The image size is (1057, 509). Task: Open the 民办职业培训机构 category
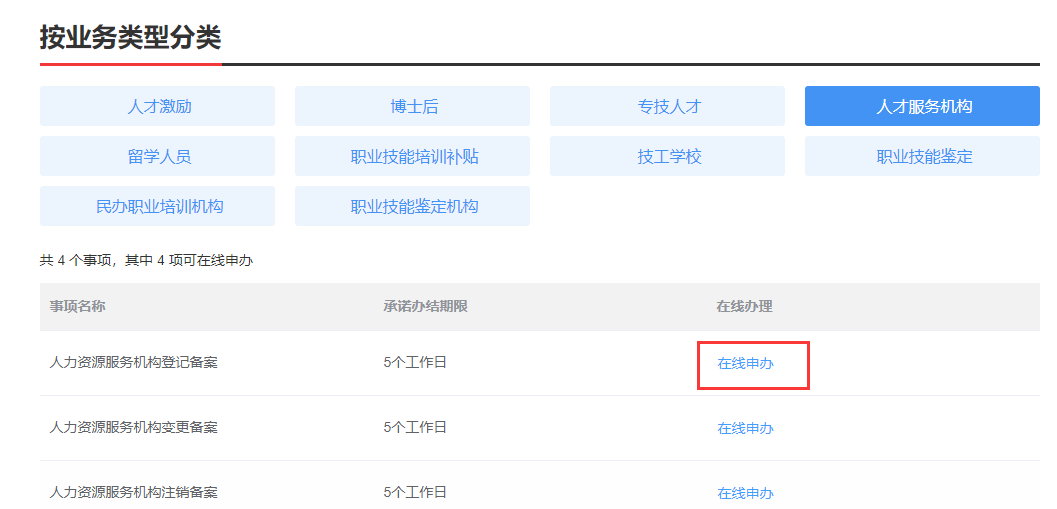(157, 206)
